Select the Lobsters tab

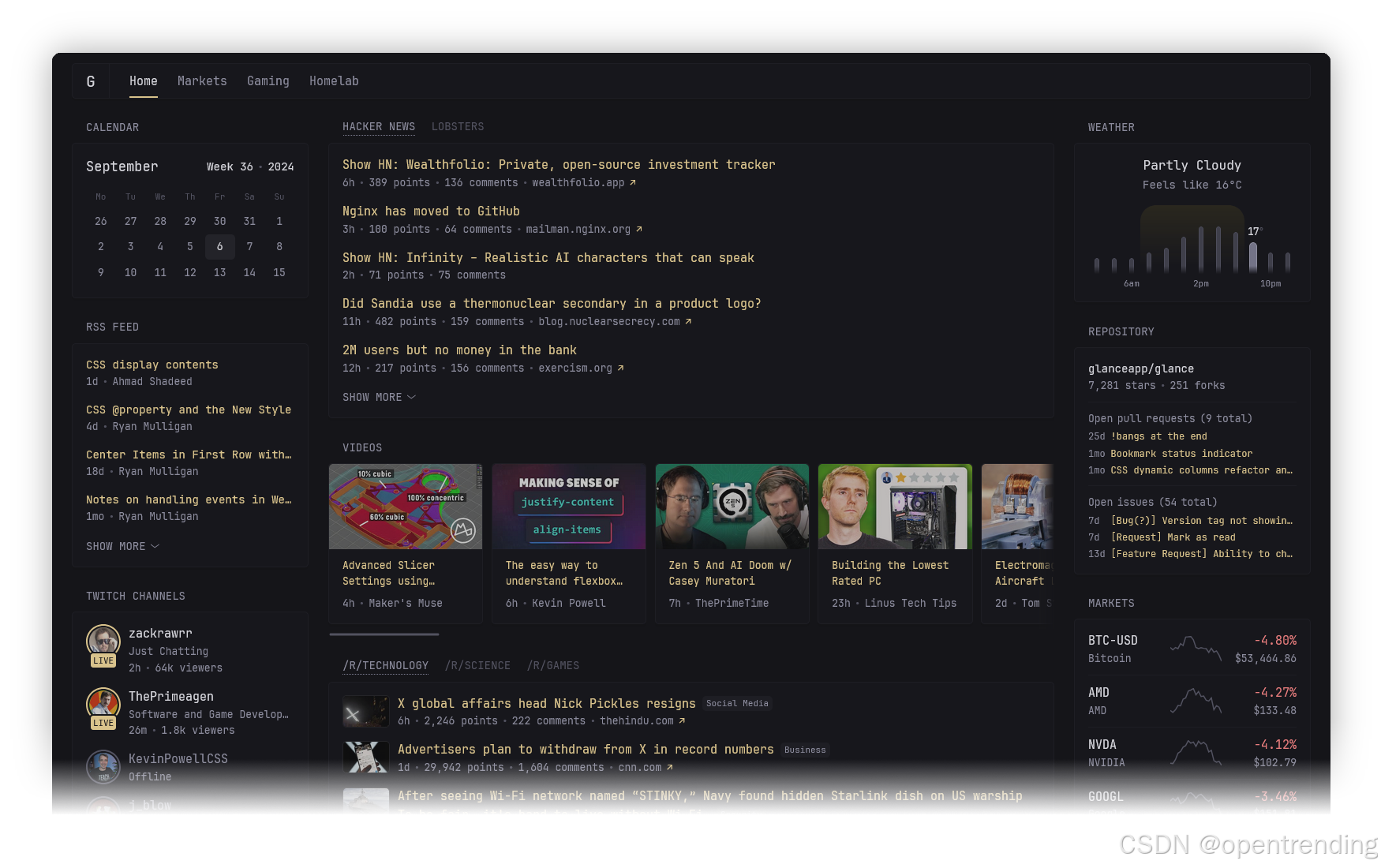(458, 127)
